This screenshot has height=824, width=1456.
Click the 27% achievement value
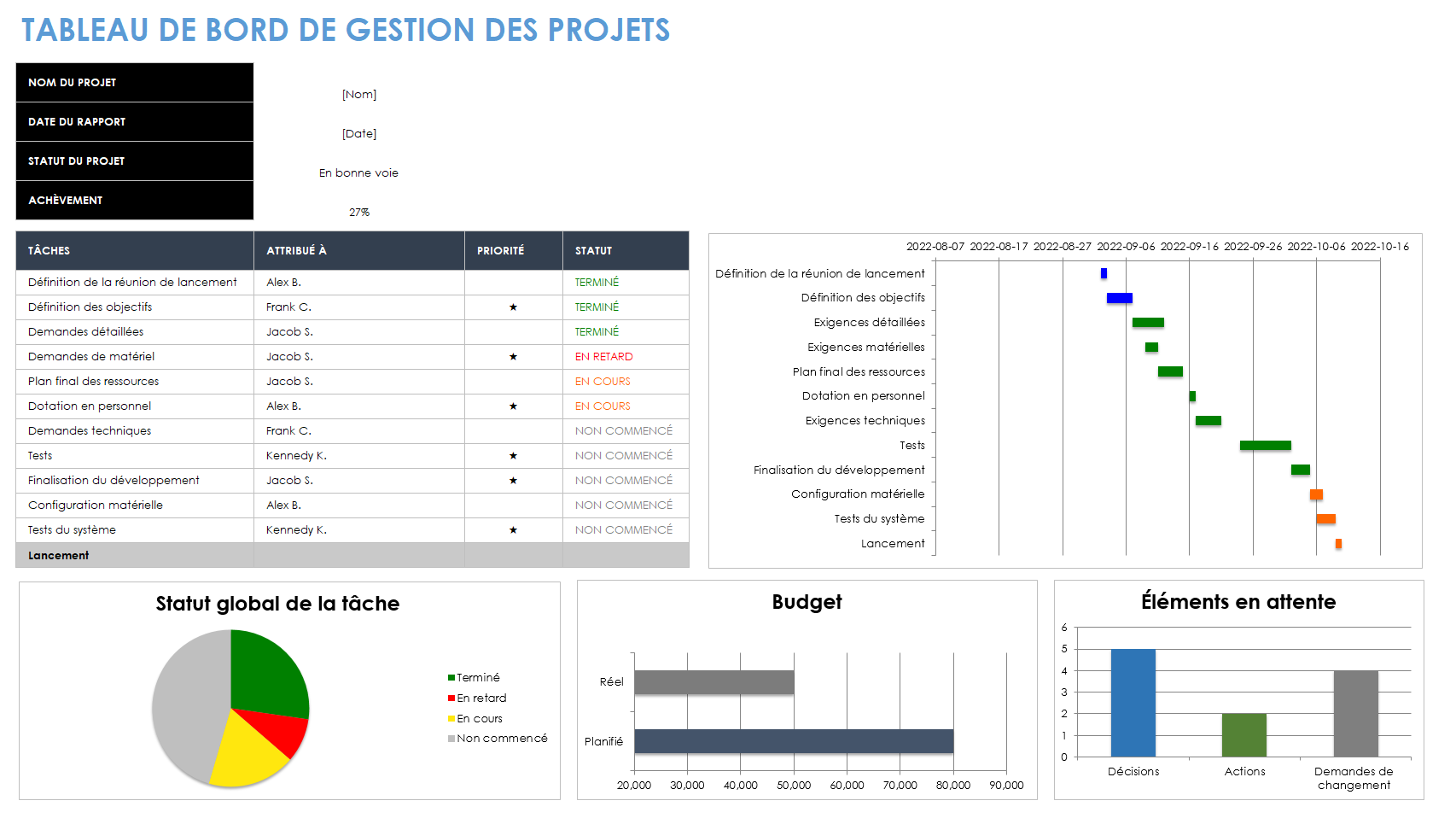coord(359,212)
